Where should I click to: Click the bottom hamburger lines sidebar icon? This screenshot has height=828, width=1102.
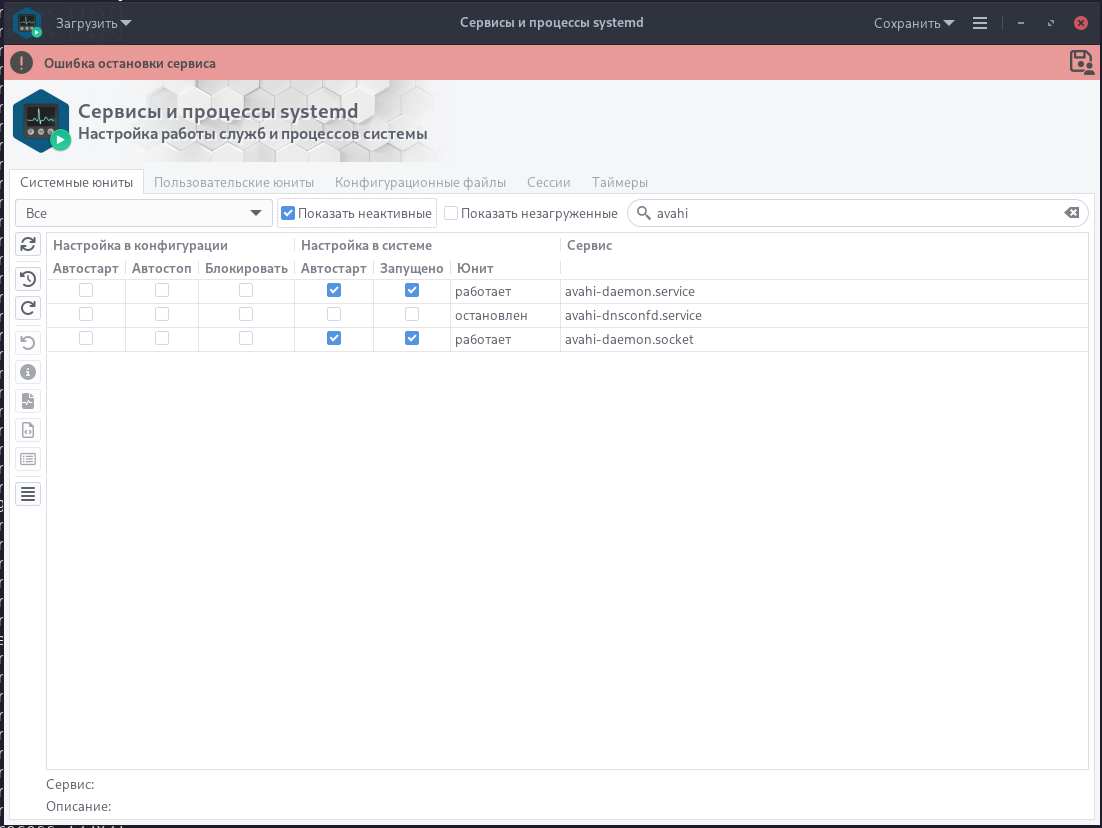28,493
